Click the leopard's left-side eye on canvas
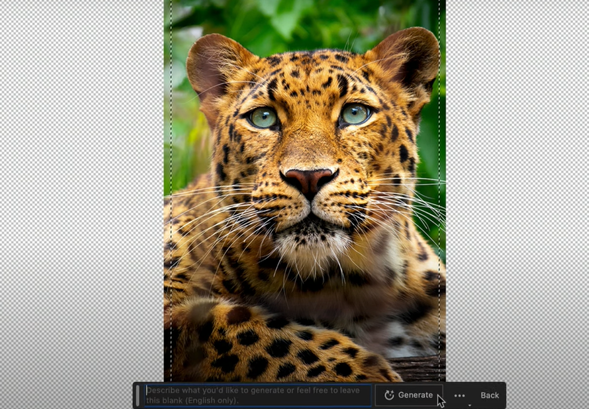The height and width of the screenshot is (409, 589). (263, 118)
